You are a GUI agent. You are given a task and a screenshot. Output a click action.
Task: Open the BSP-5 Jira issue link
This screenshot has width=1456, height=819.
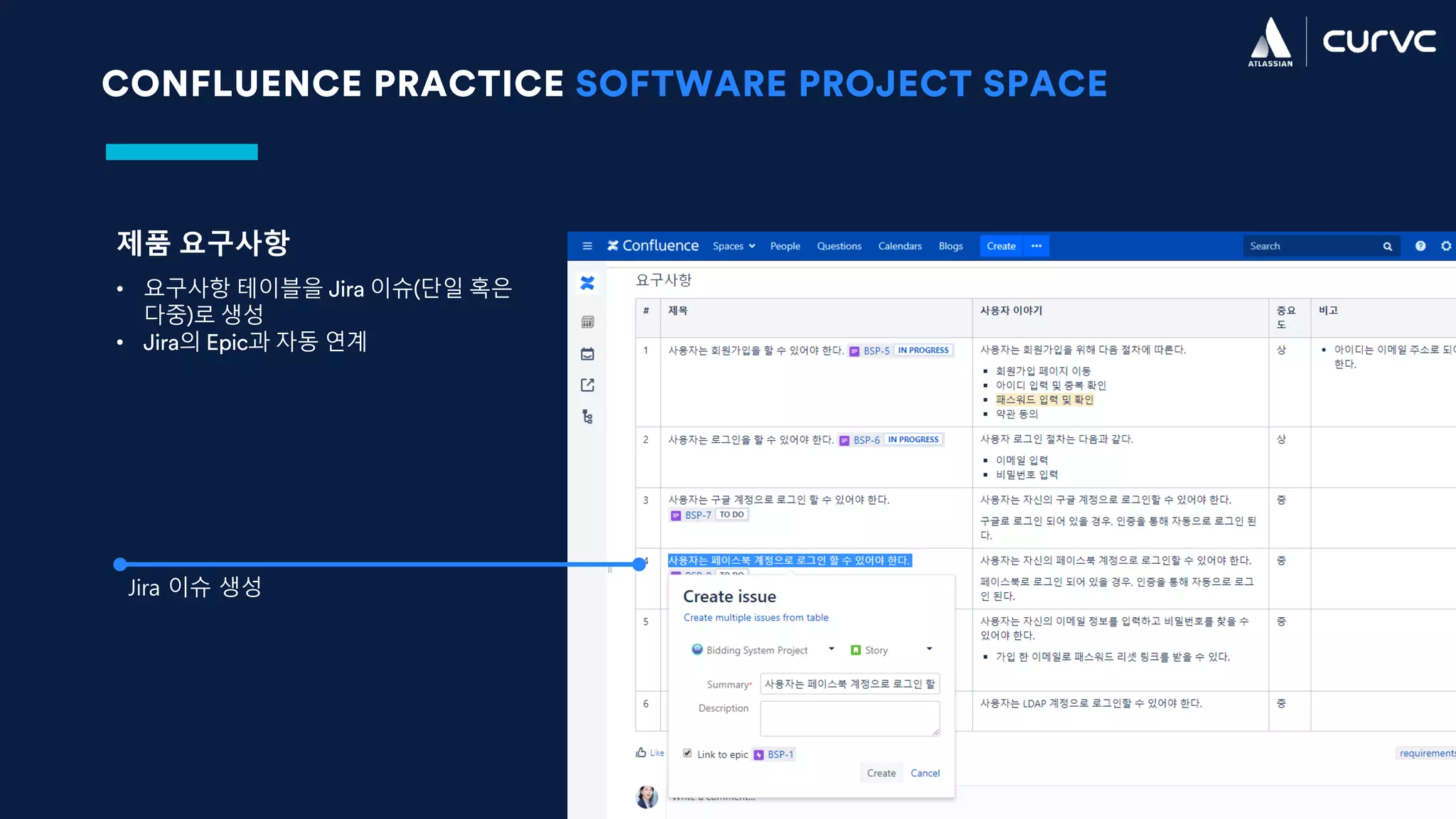pos(876,350)
